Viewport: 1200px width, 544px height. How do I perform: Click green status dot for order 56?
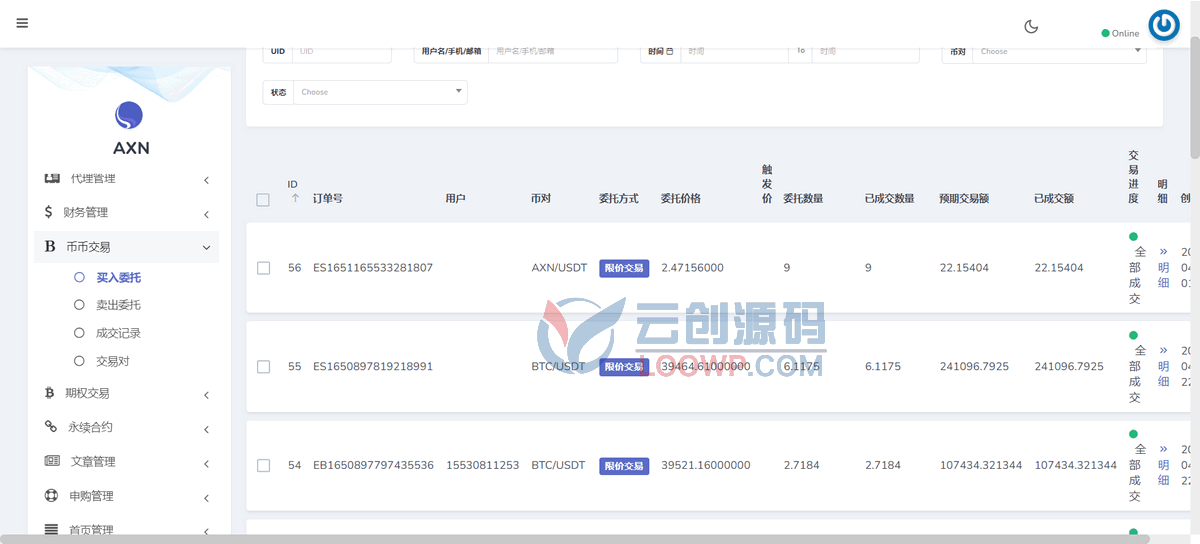(x=1133, y=237)
